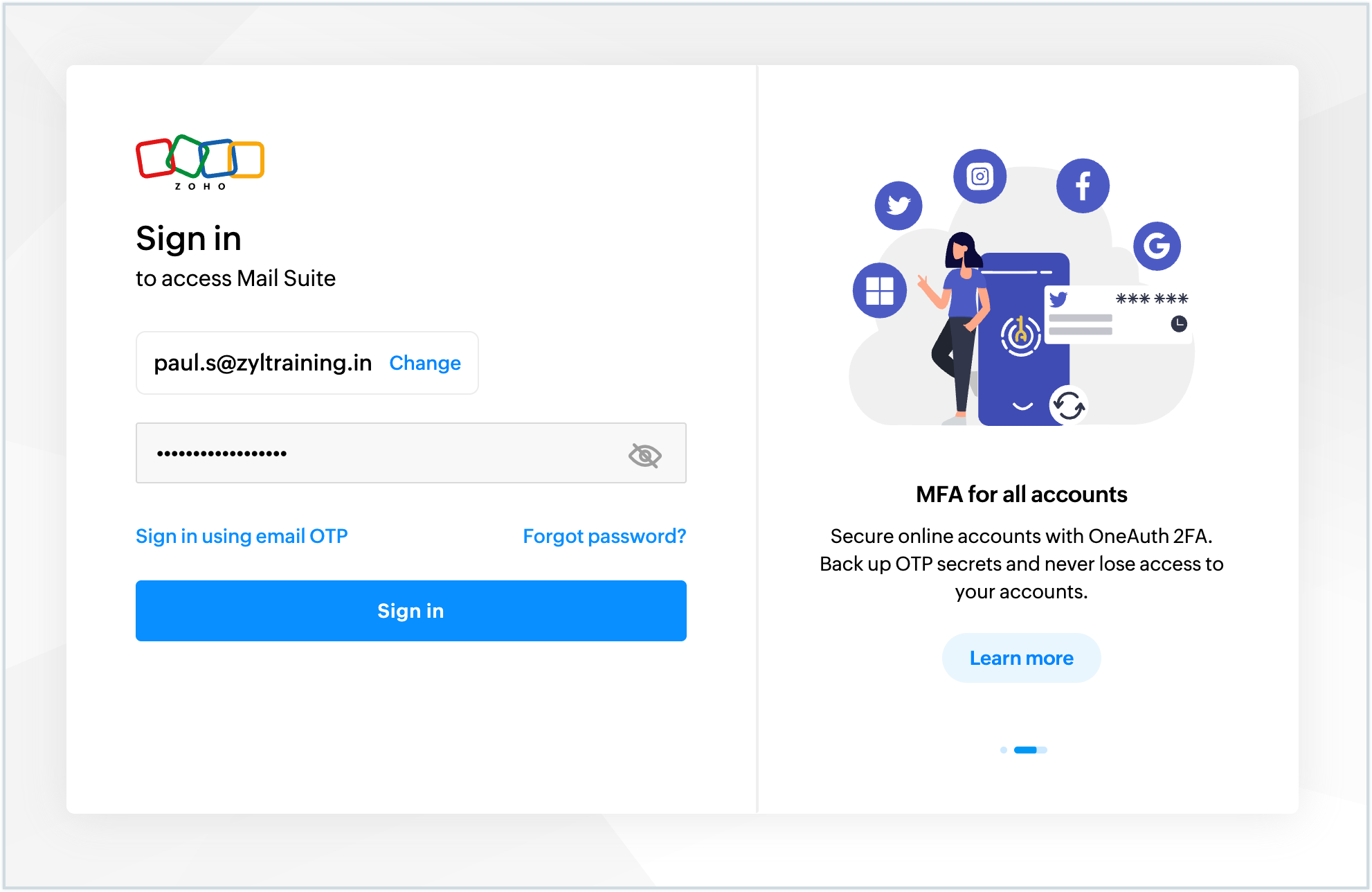Click the Instagram icon above the phone
Viewport: 1372px width, 892px height.
[x=980, y=177]
